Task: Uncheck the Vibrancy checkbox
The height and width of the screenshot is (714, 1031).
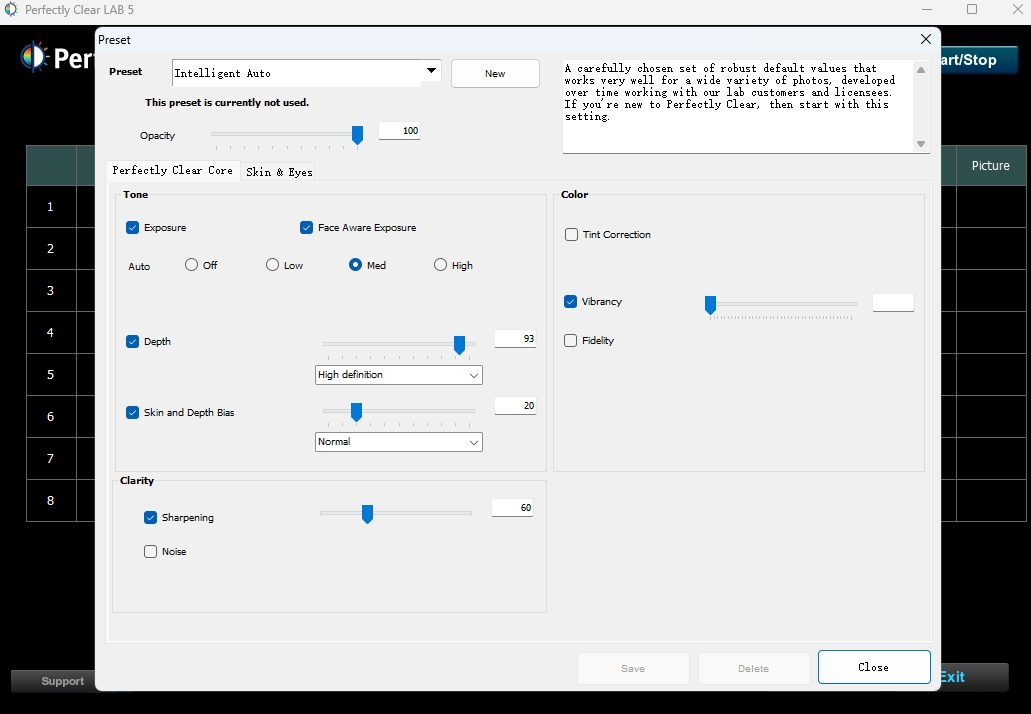Action: (570, 301)
